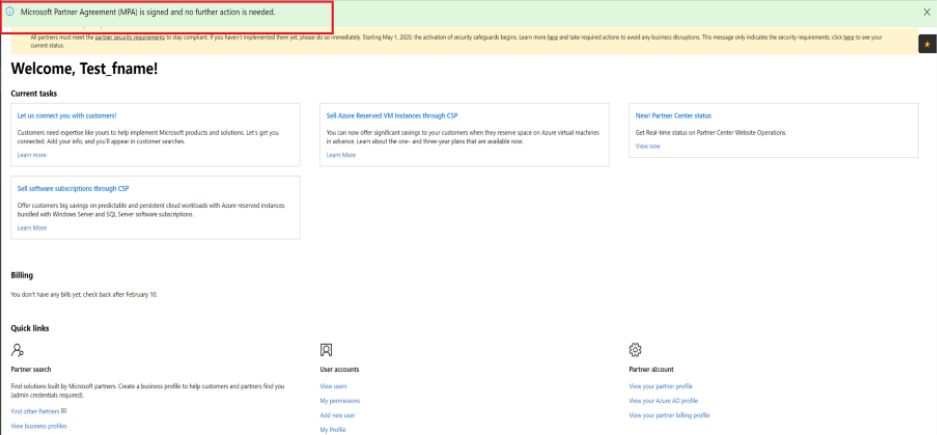This screenshot has height=435, width=937.
Task: Follow the 'partner security requirements' link
Action: coord(130,37)
